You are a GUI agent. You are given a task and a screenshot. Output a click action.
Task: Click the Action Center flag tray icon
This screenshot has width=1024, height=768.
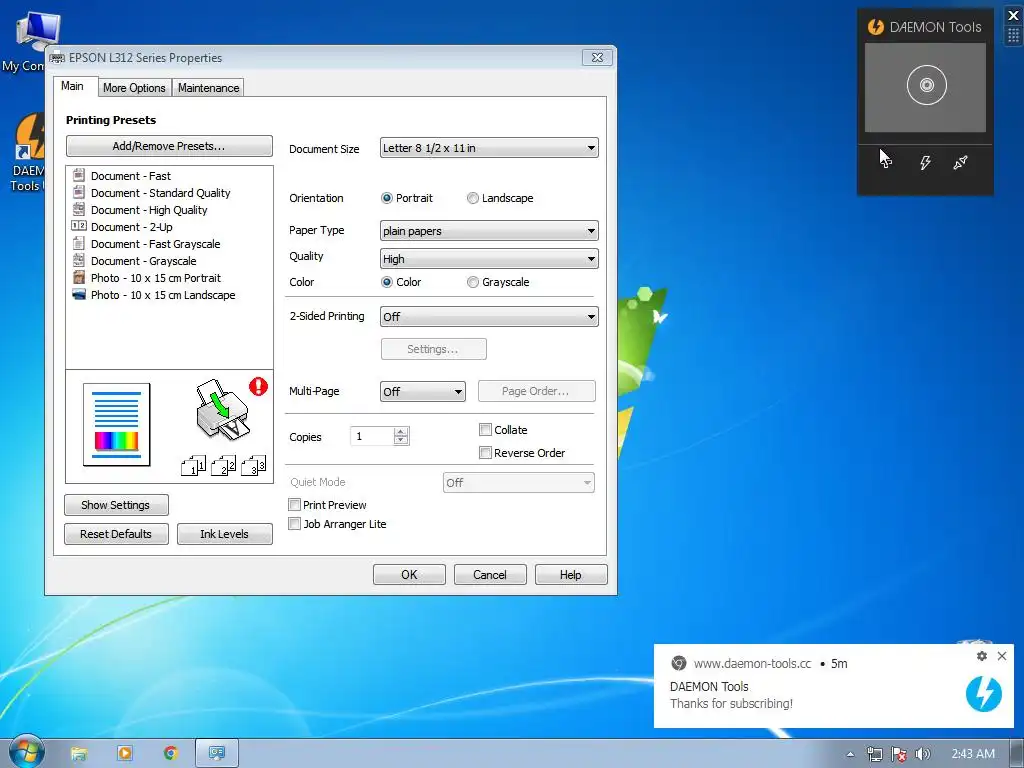899,754
